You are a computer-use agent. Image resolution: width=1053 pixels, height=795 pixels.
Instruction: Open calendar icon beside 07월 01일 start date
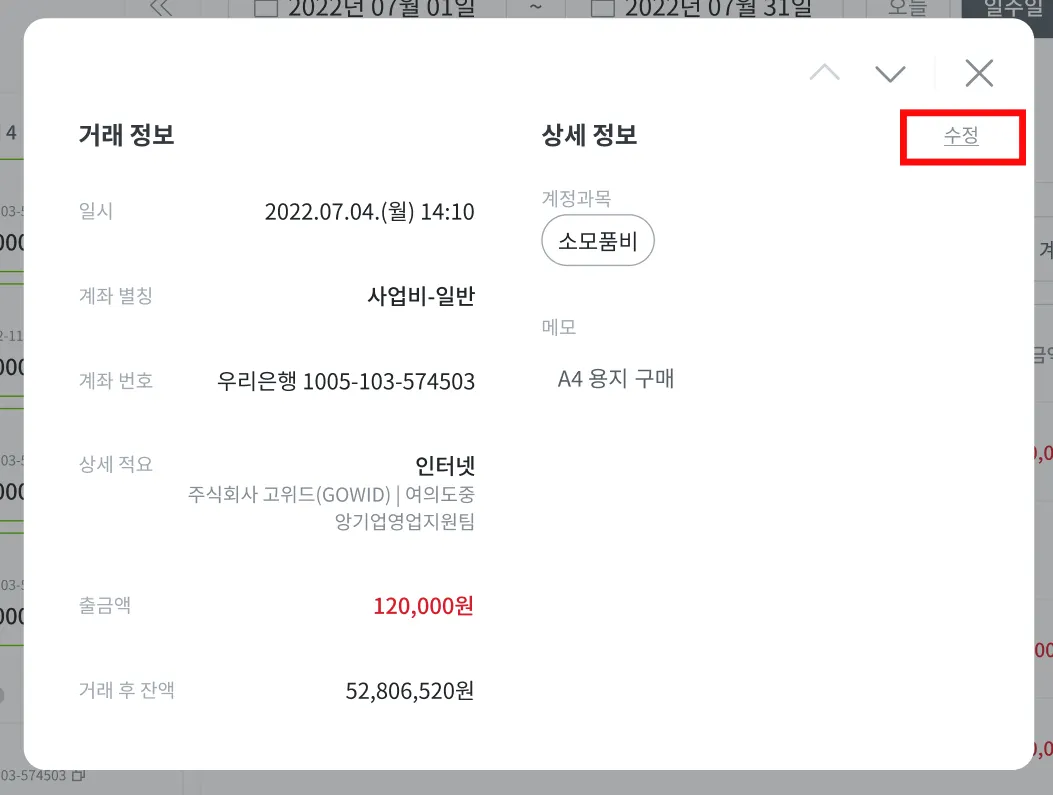(x=266, y=9)
